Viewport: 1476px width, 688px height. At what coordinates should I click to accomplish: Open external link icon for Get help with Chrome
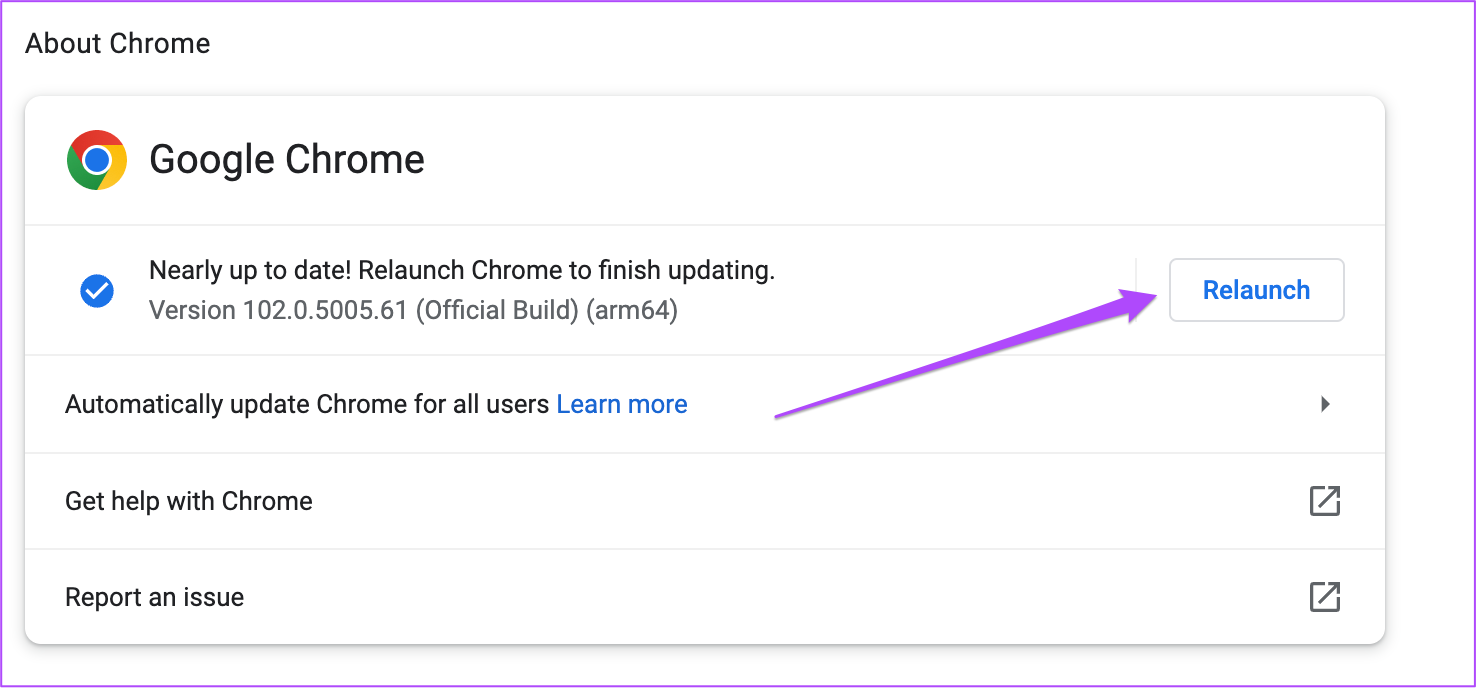(x=1325, y=501)
